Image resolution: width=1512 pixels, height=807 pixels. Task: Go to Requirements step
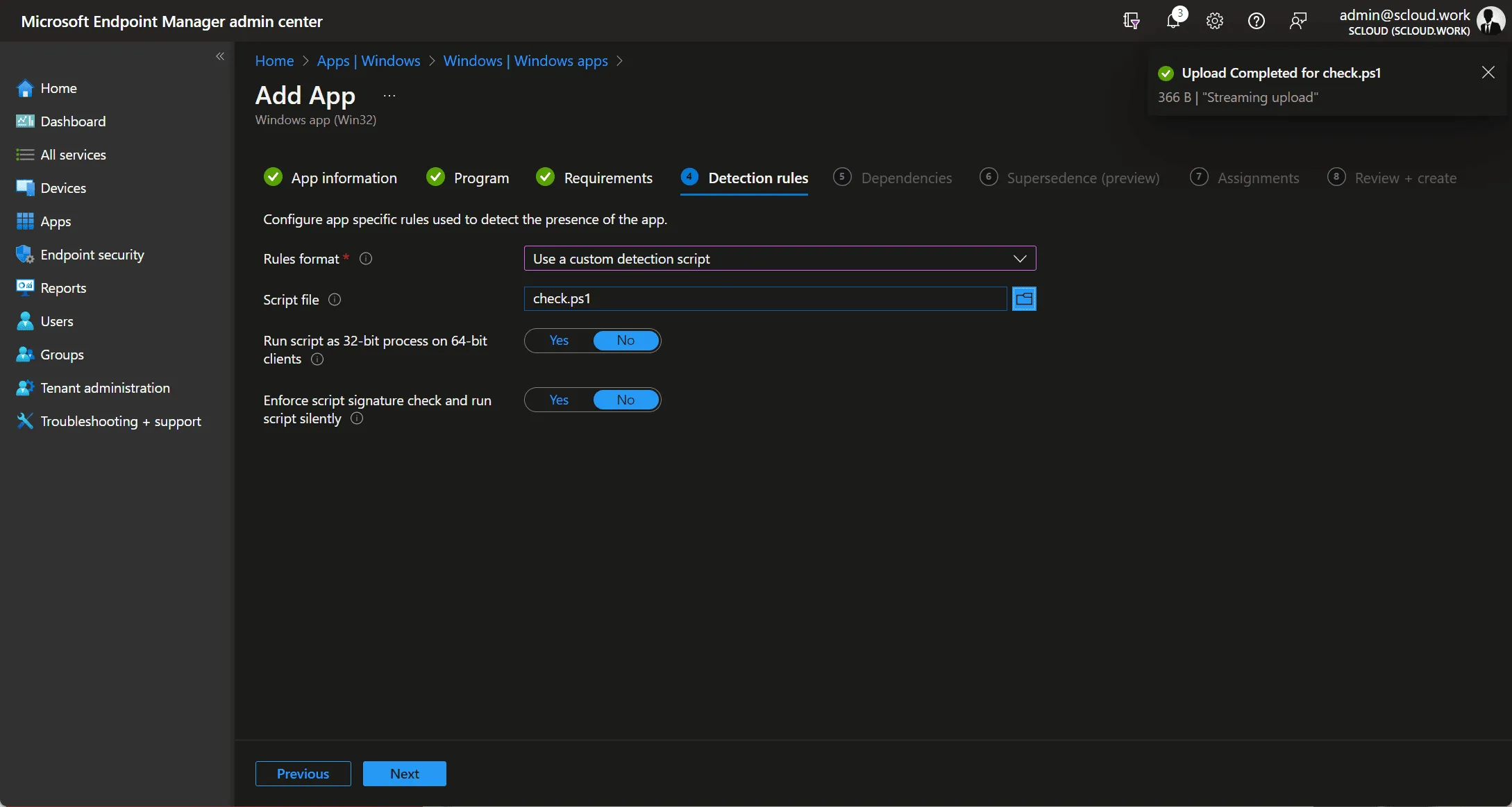(x=594, y=178)
